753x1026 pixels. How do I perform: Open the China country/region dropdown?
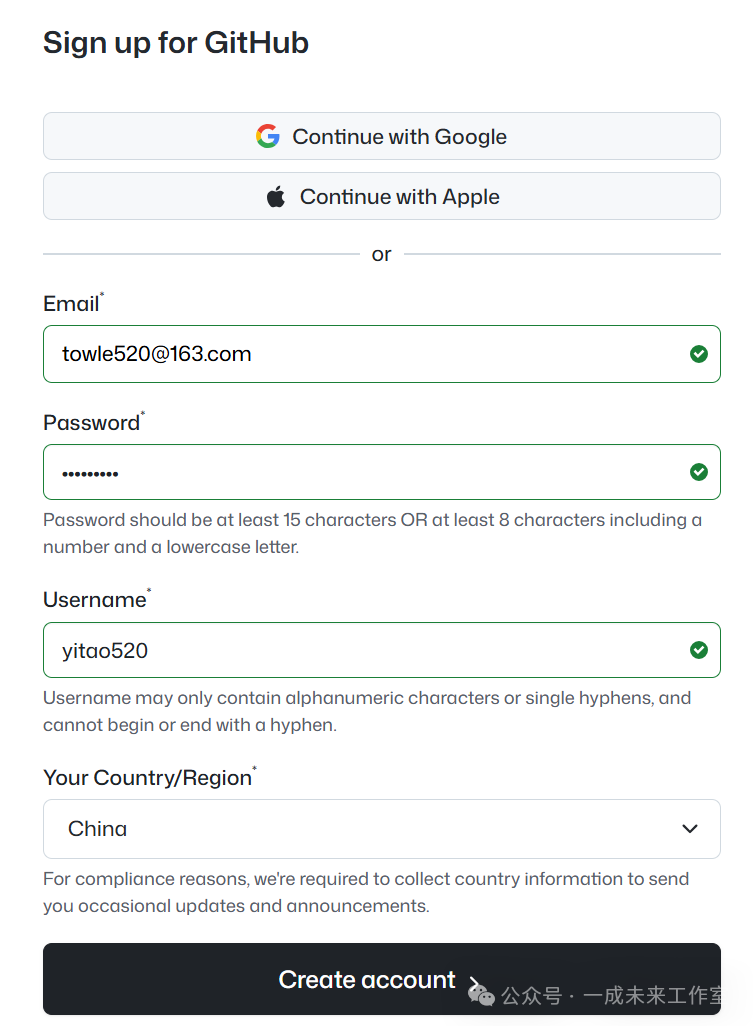coord(381,829)
